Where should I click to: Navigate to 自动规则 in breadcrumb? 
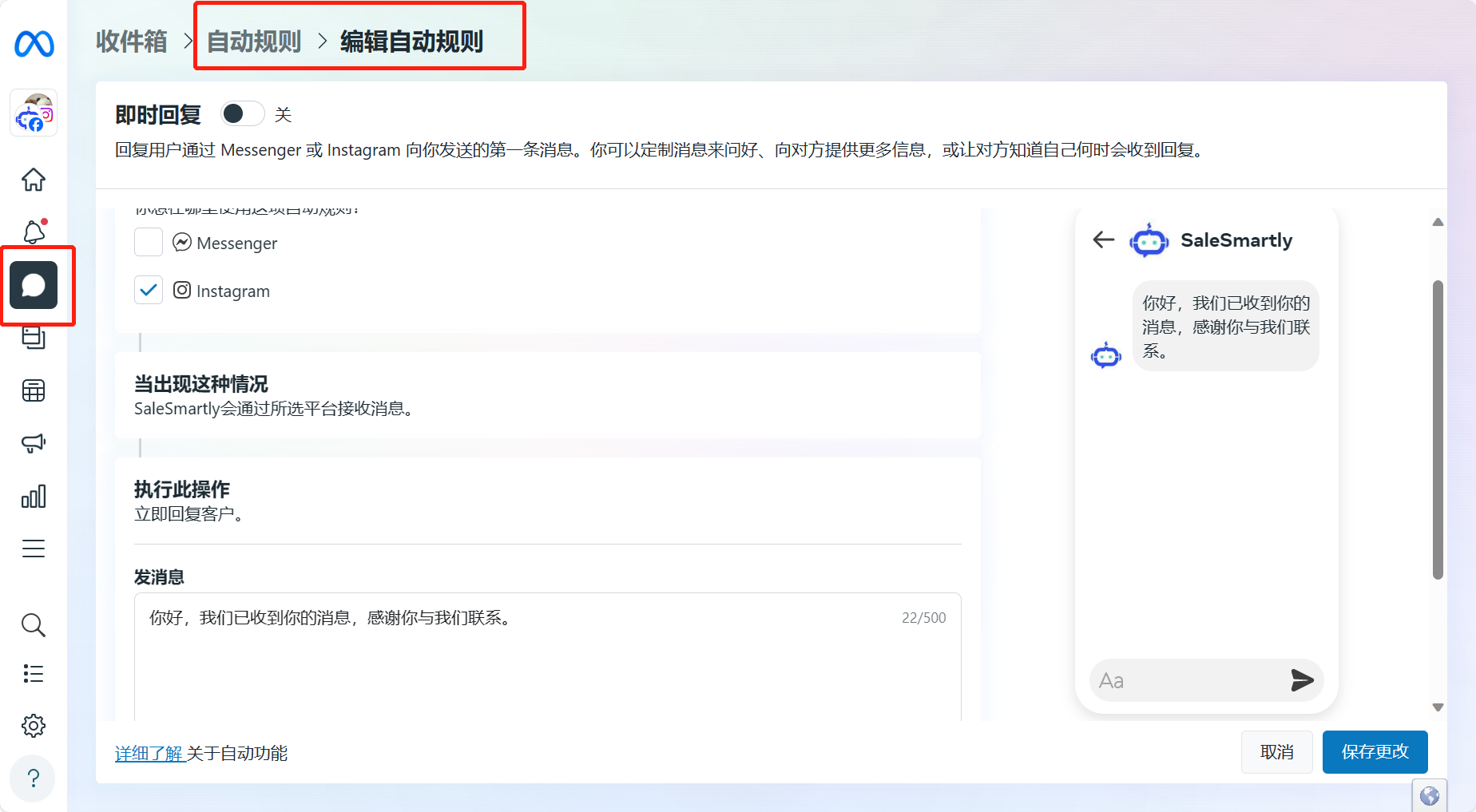252,42
